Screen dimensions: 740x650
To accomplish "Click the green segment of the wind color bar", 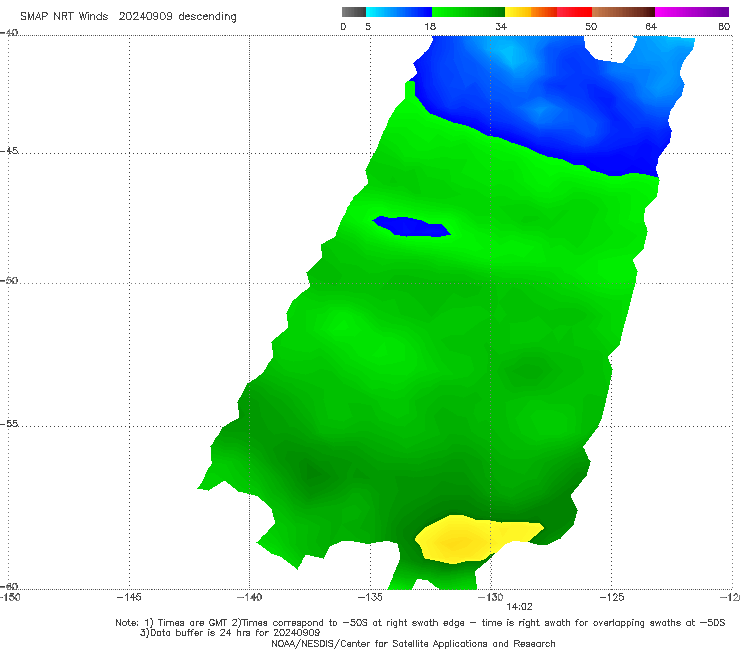I will click(468, 12).
